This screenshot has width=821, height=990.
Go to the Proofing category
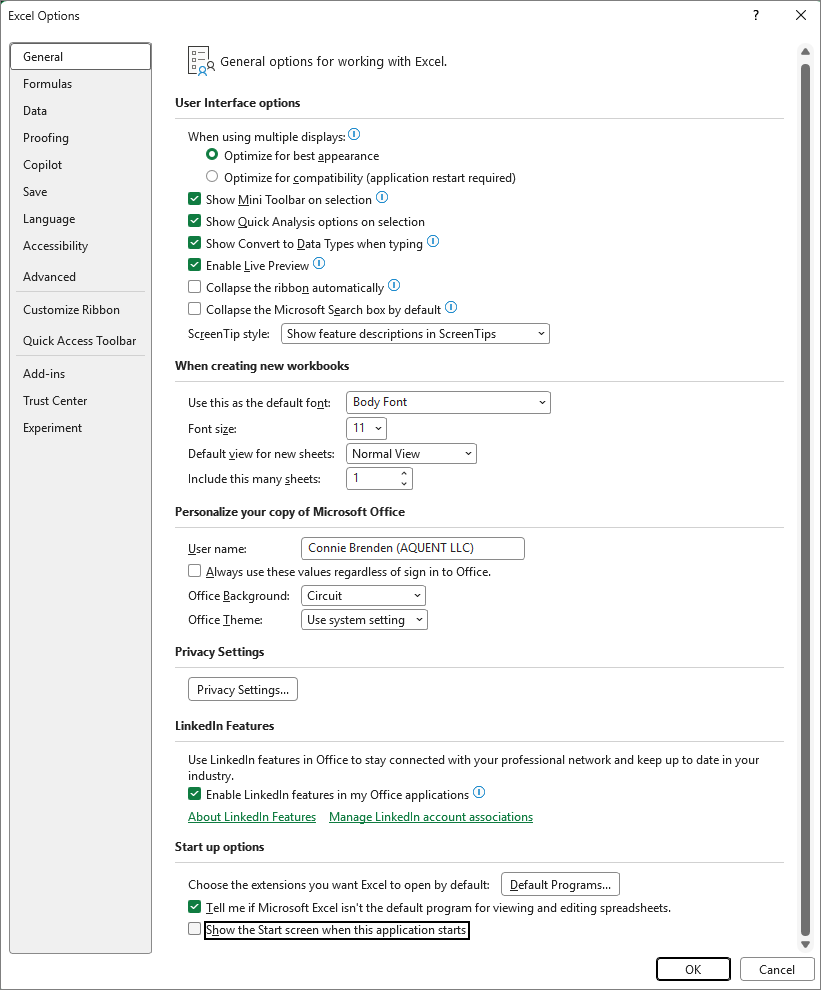point(81,138)
